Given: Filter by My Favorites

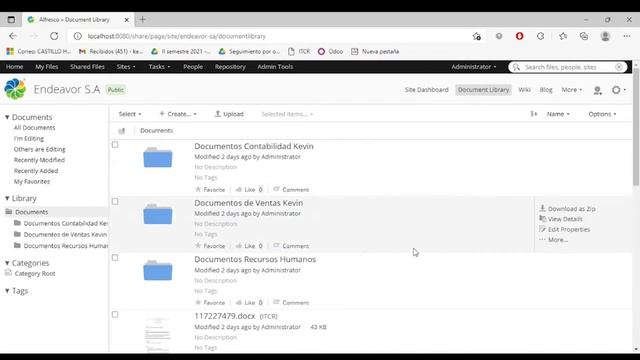Looking at the screenshot, I should [32, 182].
